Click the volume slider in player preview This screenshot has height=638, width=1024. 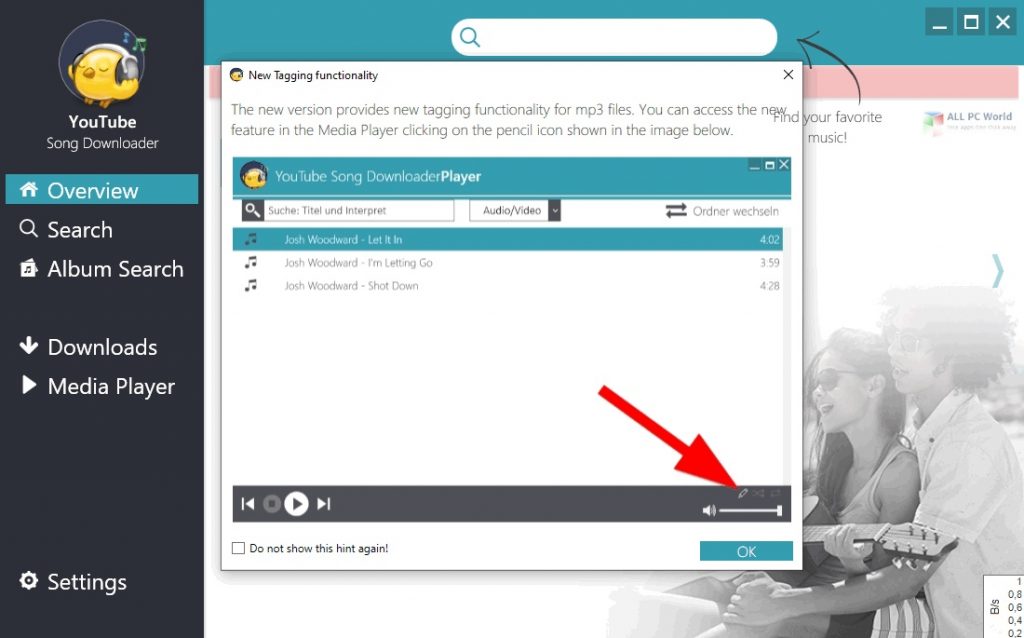point(750,510)
